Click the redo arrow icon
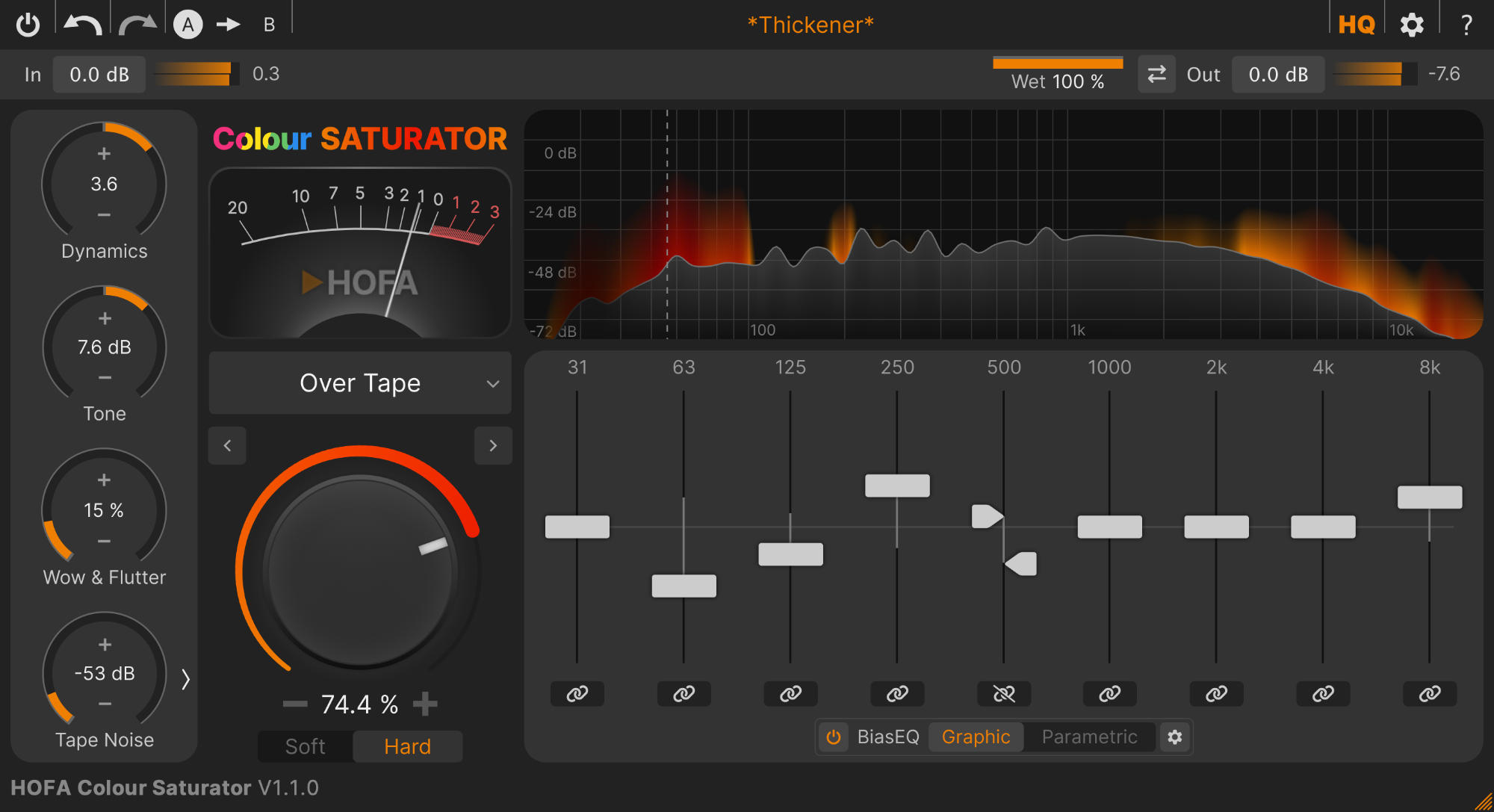Screen dimensions: 1494x812 pyautogui.click(x=137, y=25)
